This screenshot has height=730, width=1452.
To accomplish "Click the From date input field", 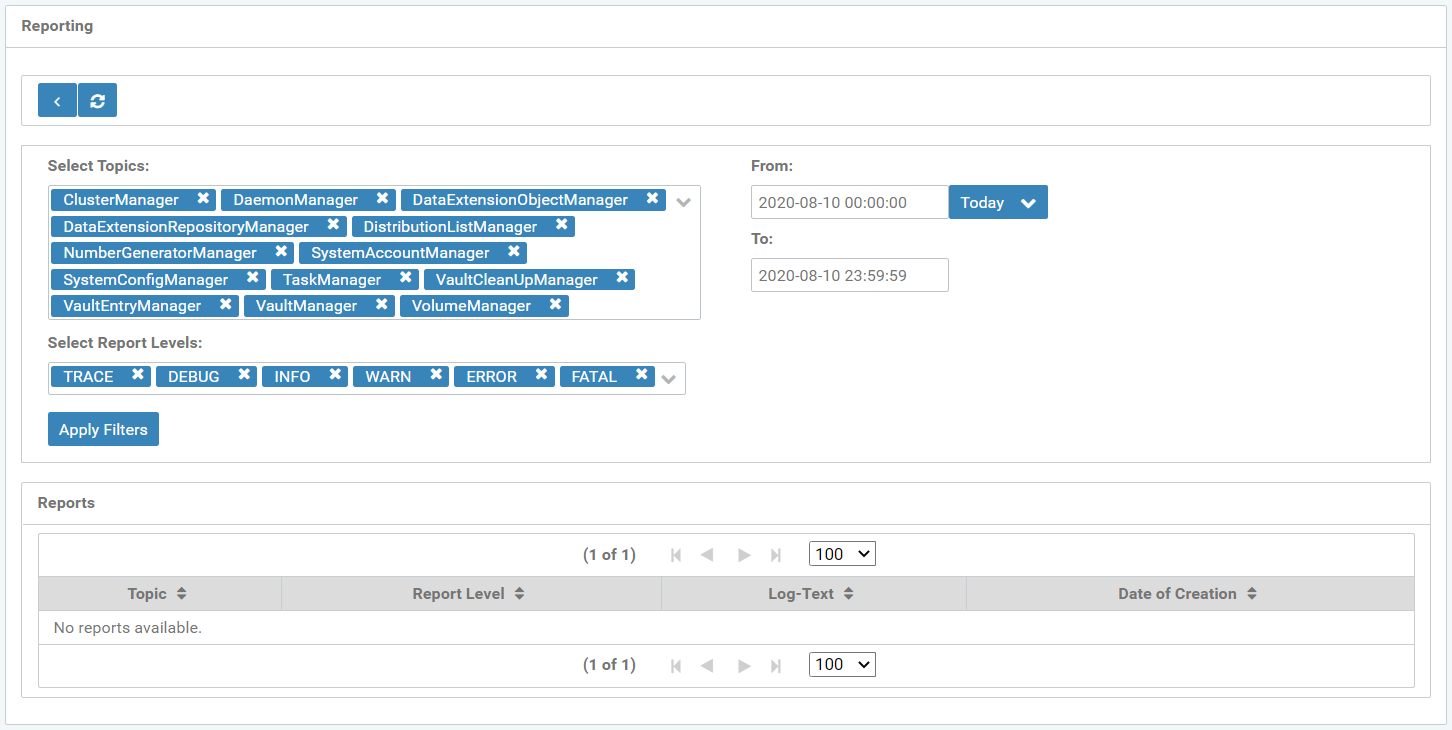I will point(849,202).
